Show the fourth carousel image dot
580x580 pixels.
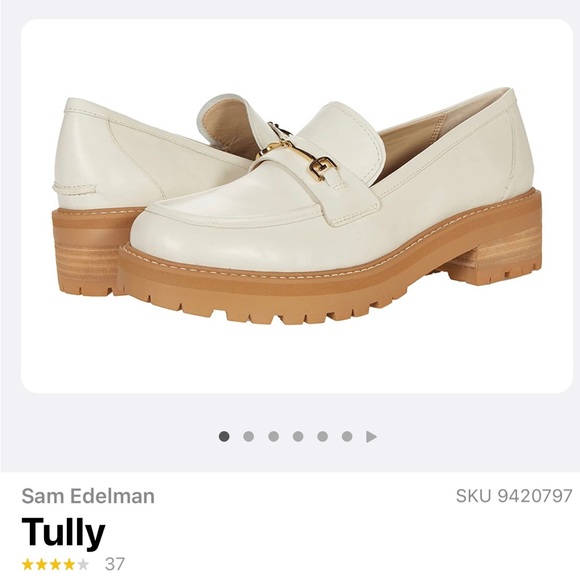(298, 436)
